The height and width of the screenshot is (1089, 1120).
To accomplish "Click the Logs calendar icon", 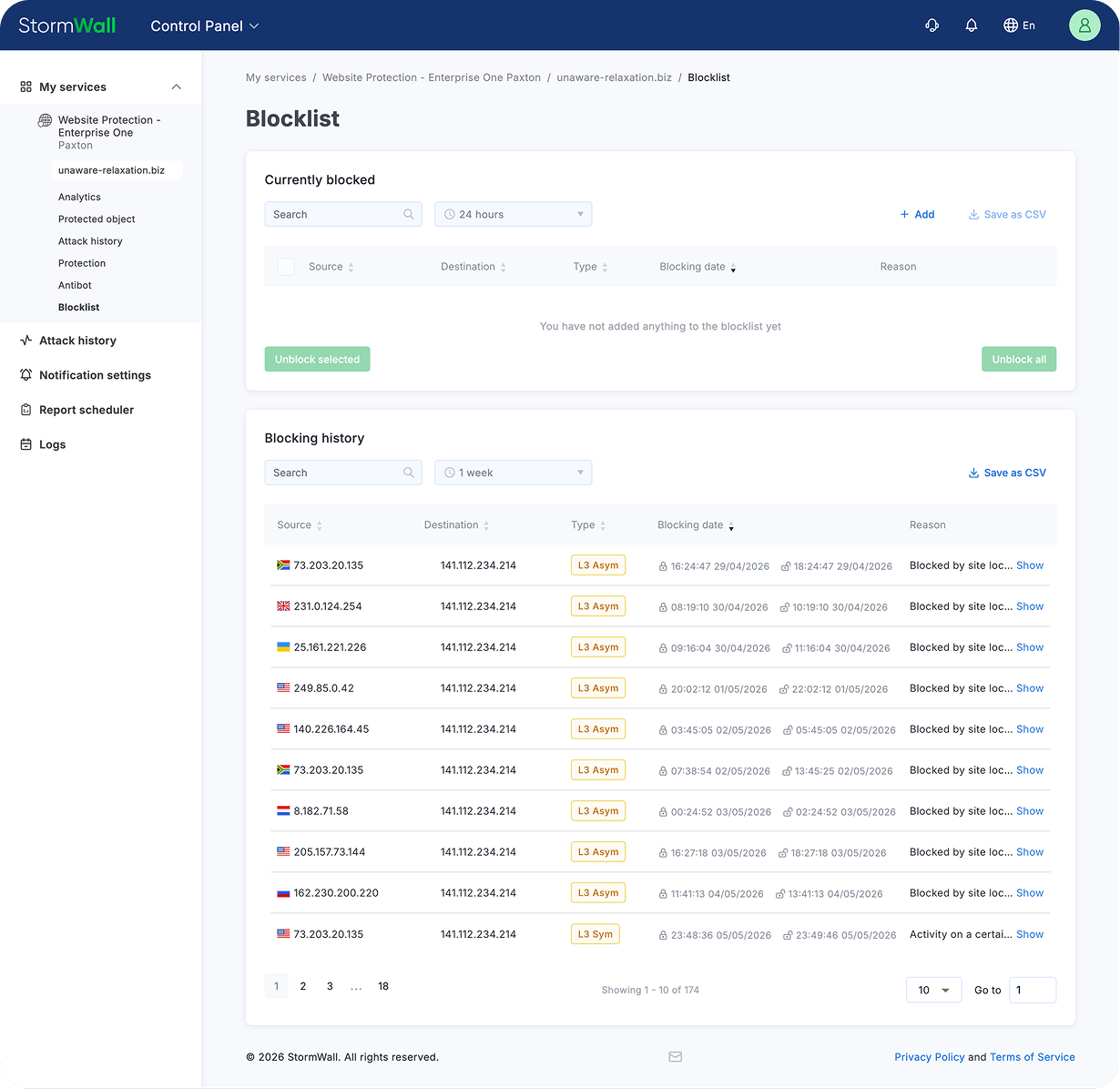I will pos(25,444).
